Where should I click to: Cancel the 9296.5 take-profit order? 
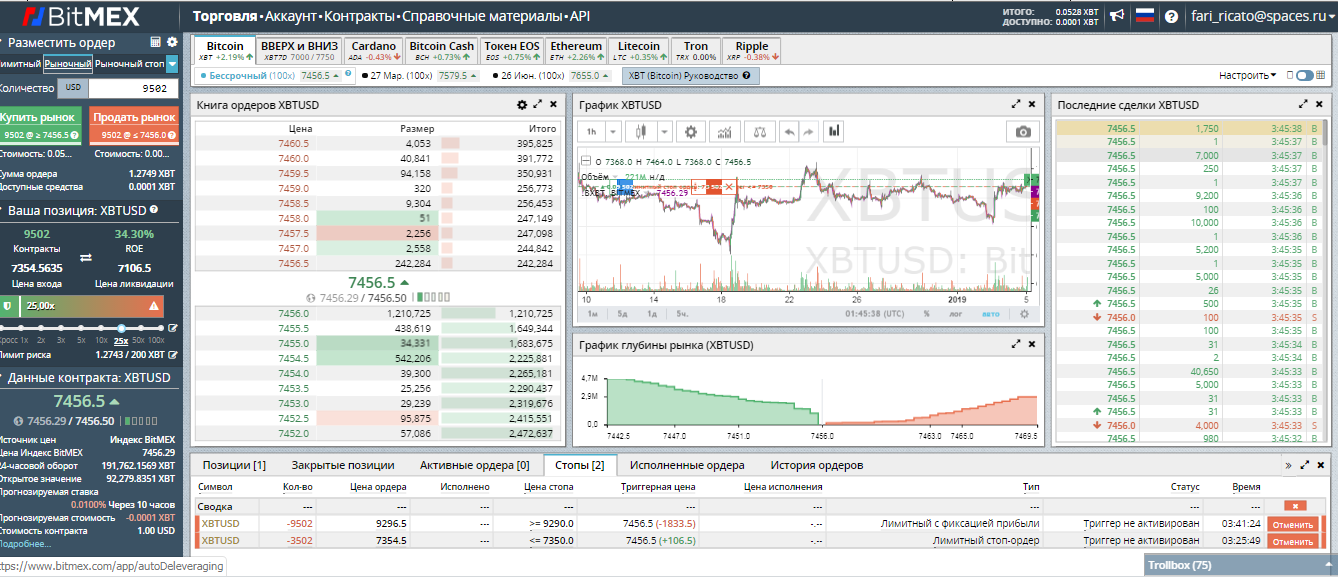coord(1293,524)
